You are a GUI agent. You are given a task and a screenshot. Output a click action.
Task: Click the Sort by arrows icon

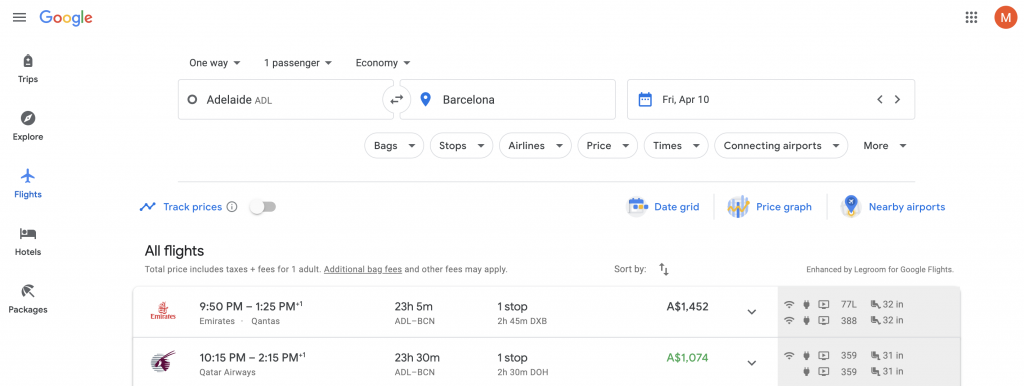click(x=664, y=269)
